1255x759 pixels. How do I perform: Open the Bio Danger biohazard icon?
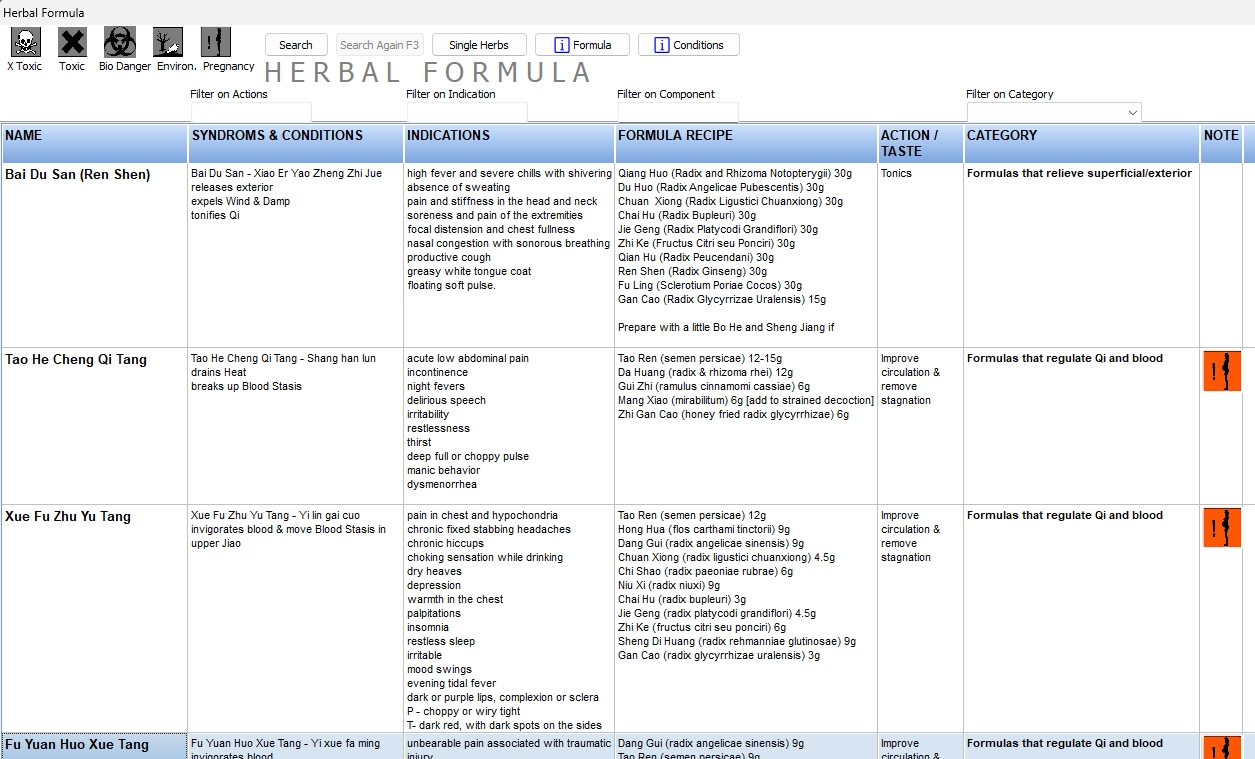click(122, 40)
